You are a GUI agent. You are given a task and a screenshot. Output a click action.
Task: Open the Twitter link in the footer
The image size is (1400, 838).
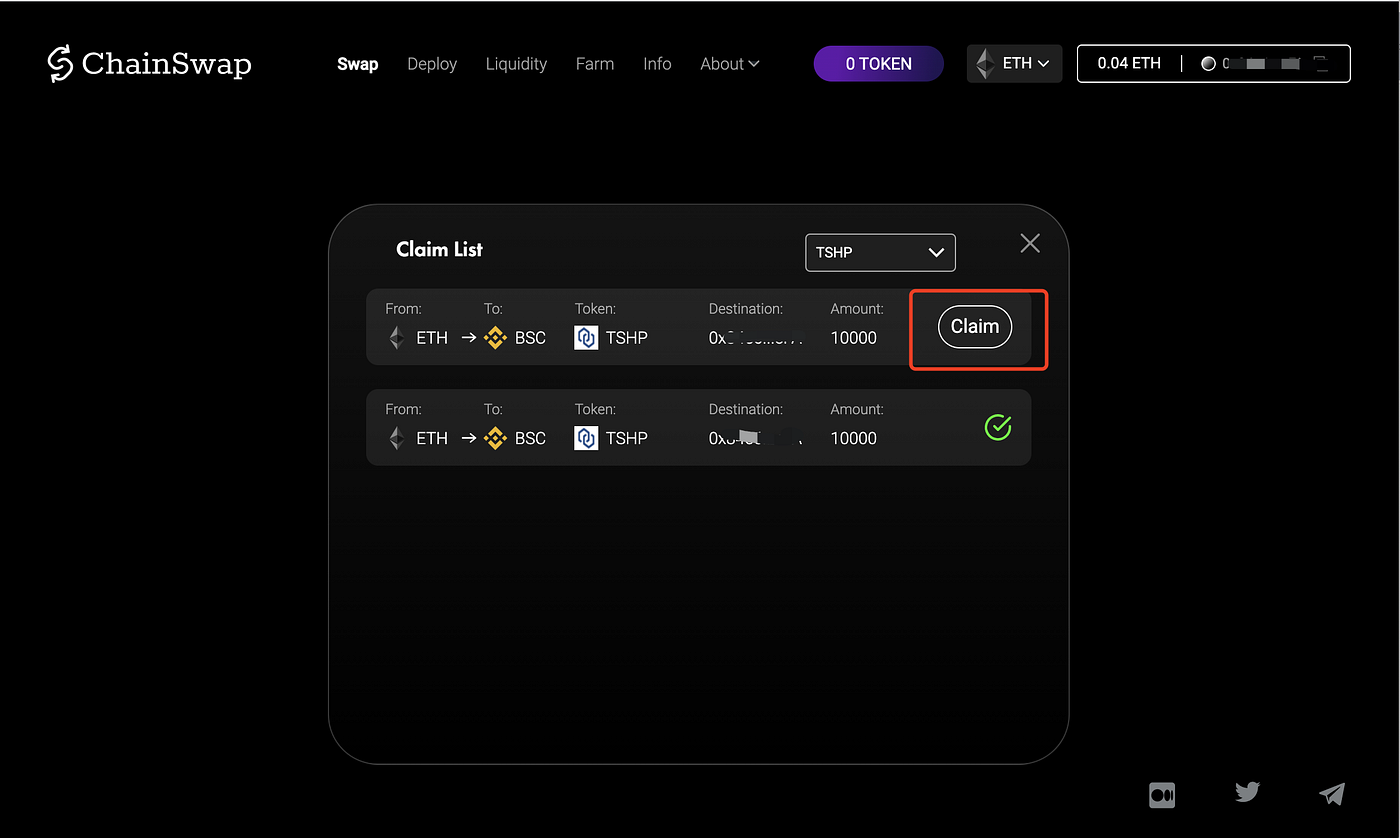pos(1247,793)
